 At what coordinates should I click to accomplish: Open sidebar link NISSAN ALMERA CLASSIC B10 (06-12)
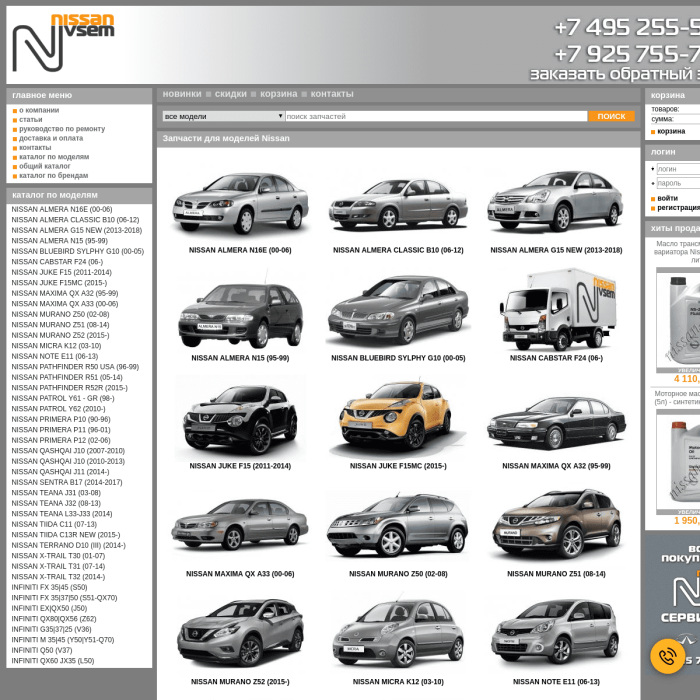click(x=75, y=220)
